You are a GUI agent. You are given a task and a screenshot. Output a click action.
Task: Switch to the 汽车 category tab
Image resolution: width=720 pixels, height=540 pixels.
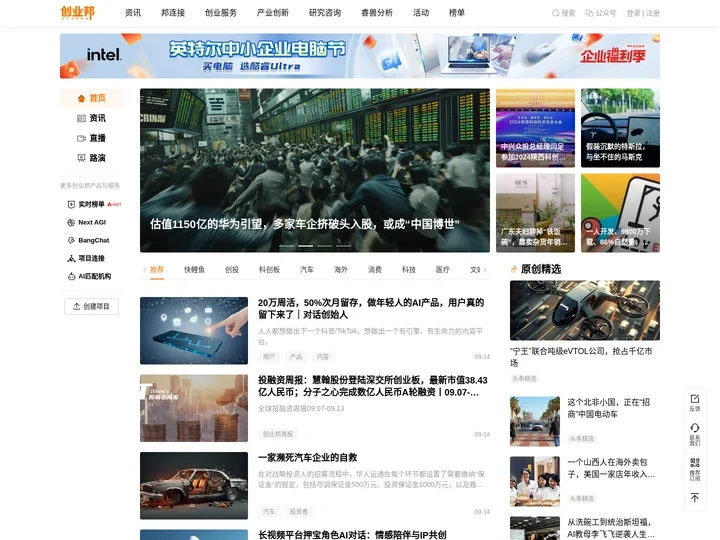(x=307, y=270)
